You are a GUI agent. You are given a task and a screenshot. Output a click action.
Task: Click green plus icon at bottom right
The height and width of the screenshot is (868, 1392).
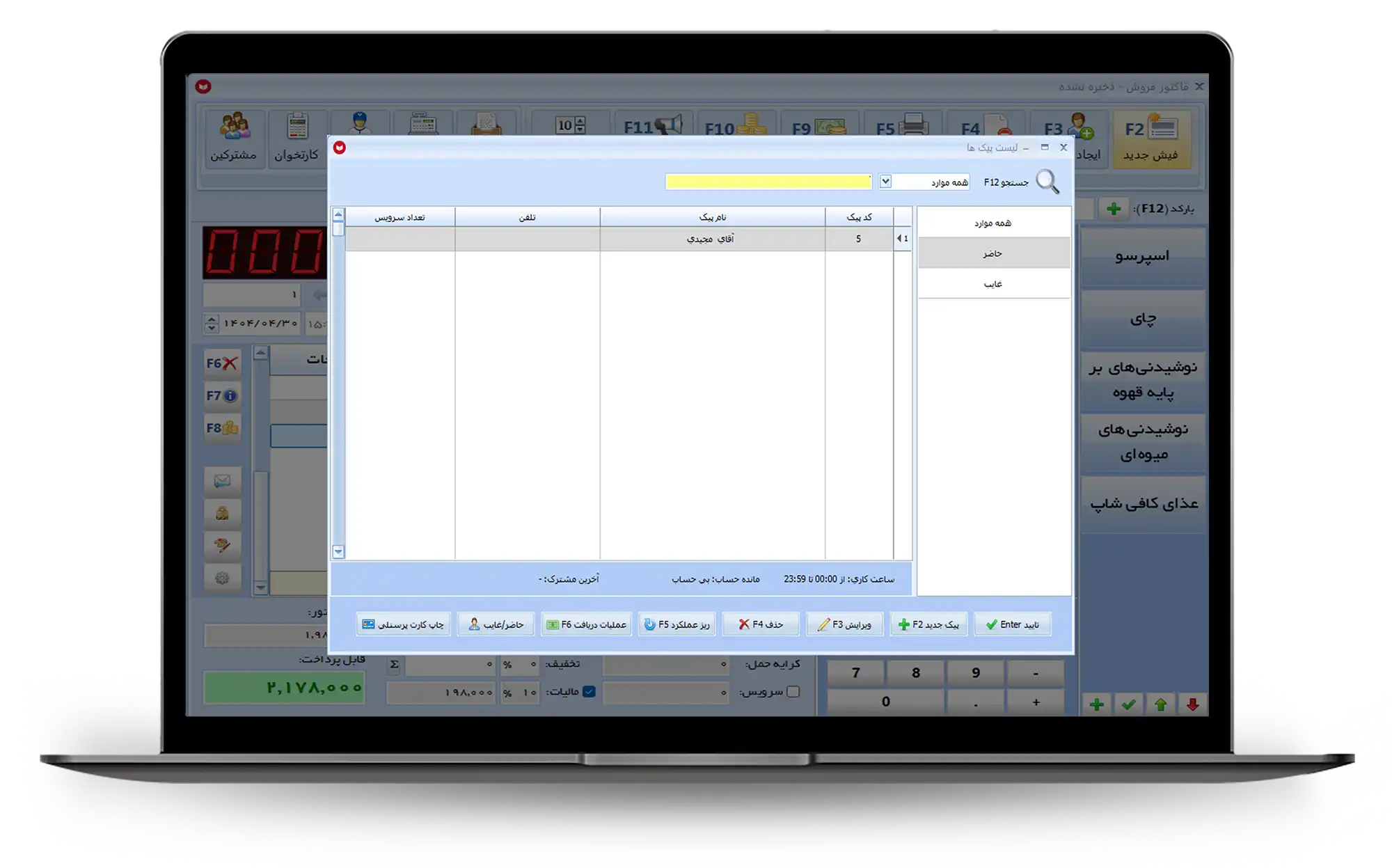(1097, 704)
